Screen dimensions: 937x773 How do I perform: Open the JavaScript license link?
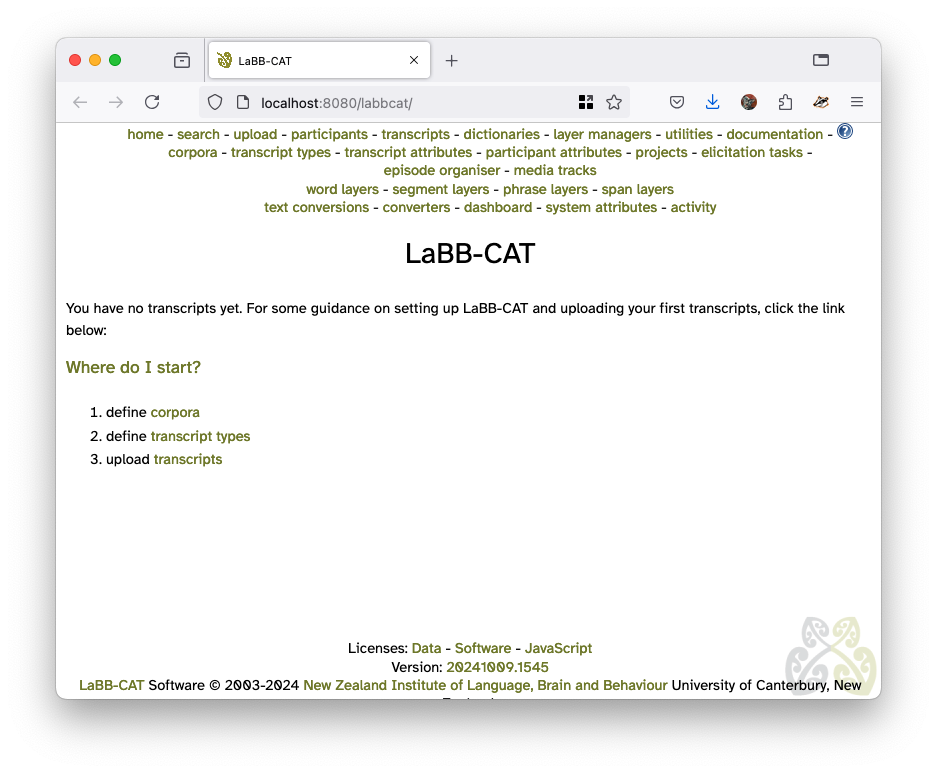(x=558, y=649)
